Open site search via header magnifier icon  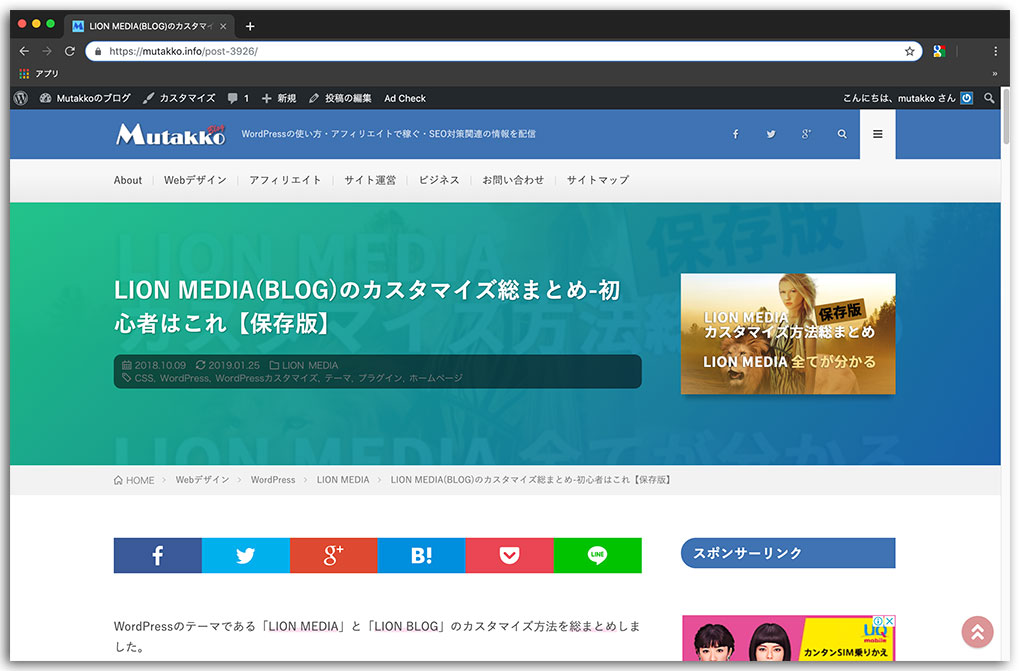(842, 134)
